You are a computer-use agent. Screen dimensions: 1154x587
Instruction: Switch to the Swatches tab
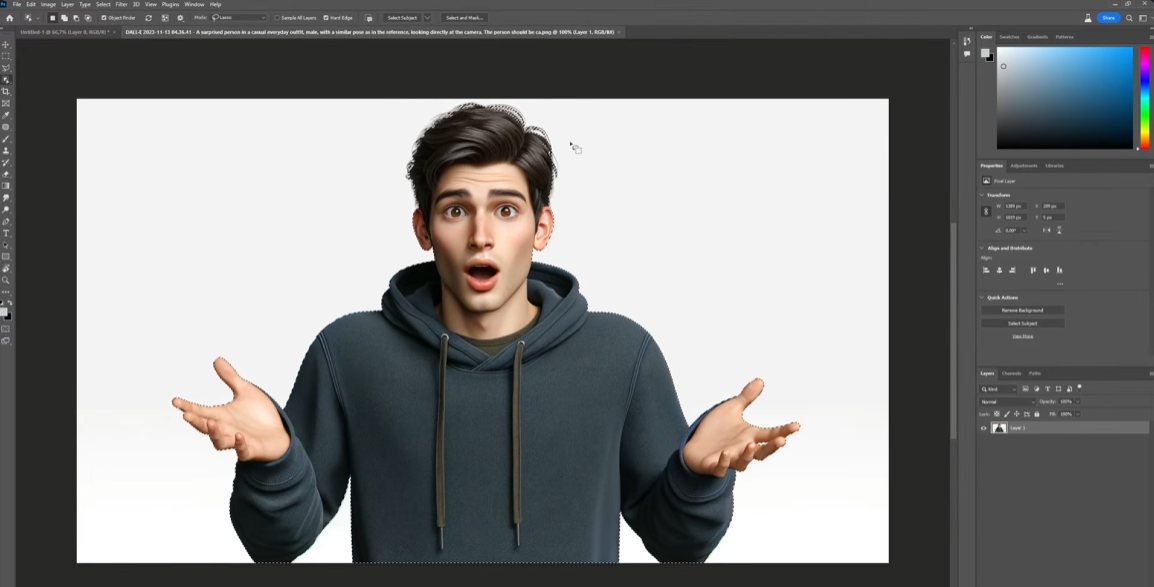(1009, 37)
